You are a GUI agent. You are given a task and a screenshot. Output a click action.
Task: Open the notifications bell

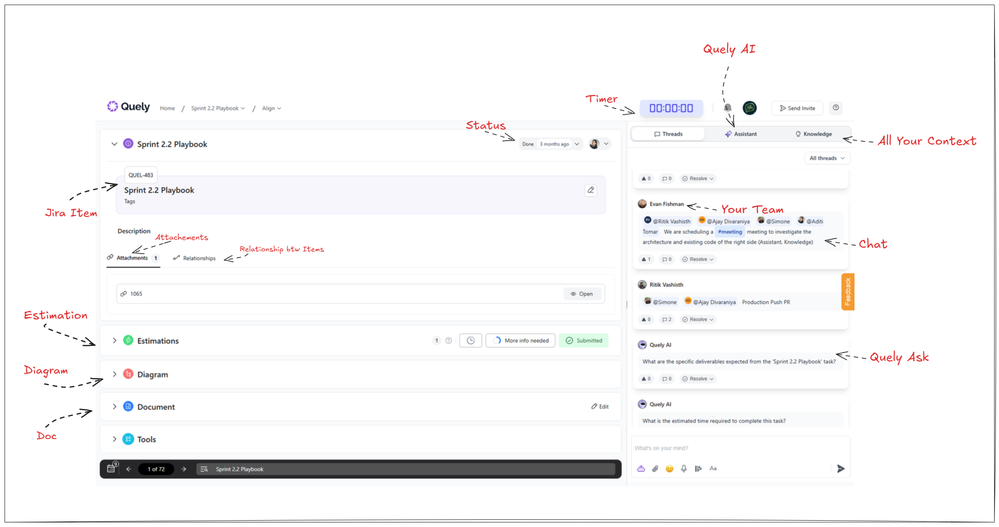click(x=728, y=108)
